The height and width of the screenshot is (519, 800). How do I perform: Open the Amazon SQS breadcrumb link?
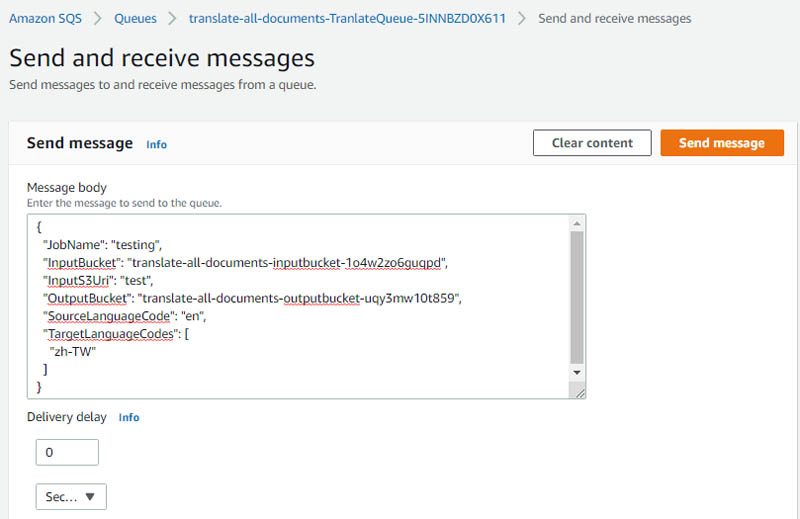(45, 19)
